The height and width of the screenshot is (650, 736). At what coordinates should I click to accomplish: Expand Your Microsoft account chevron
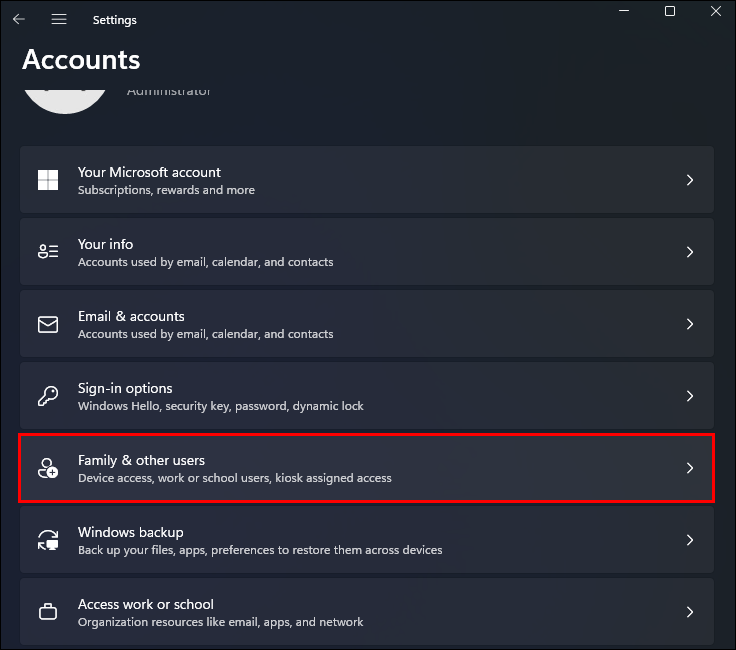690,180
